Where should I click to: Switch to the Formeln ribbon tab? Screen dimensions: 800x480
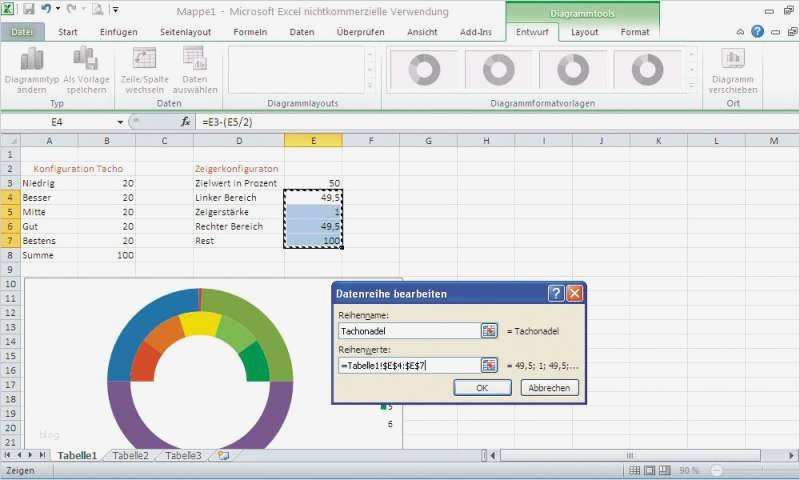pyautogui.click(x=251, y=32)
